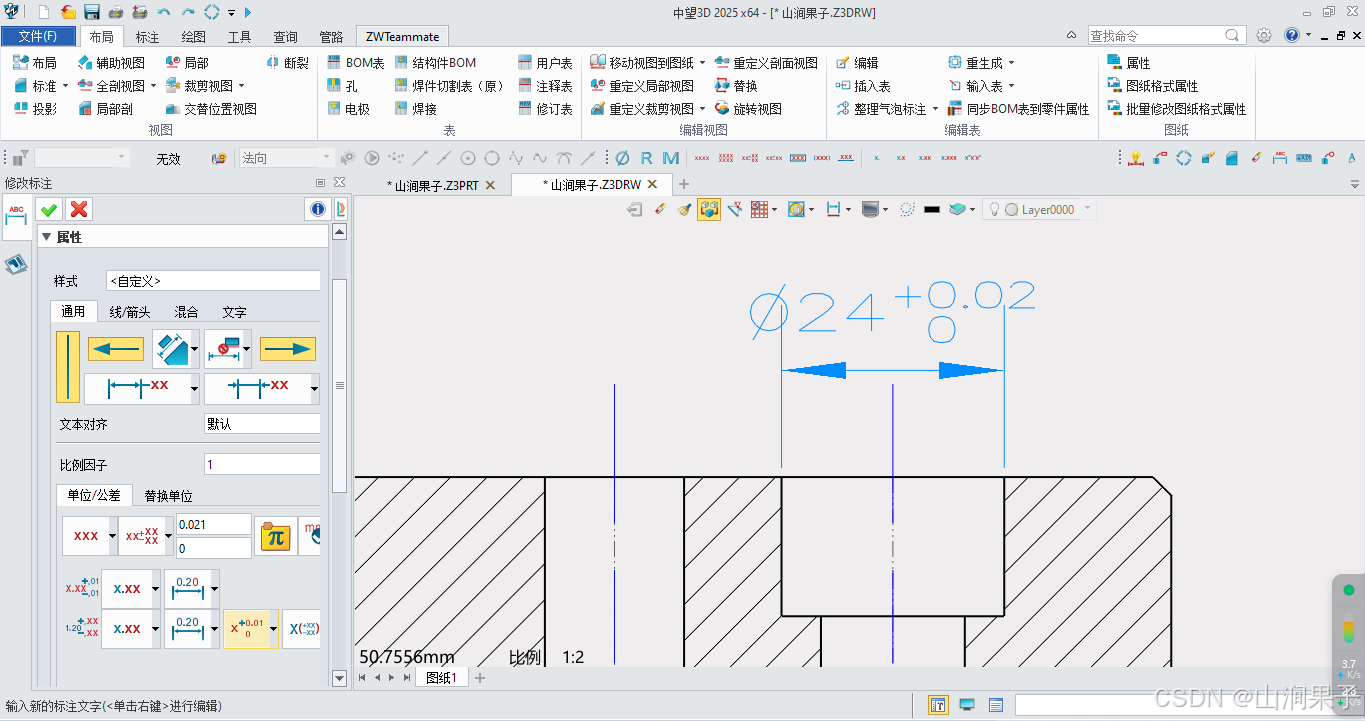The width and height of the screenshot is (1365, 721).
Task: Click the 重定义剖面视图 button
Action: pyautogui.click(x=767, y=63)
